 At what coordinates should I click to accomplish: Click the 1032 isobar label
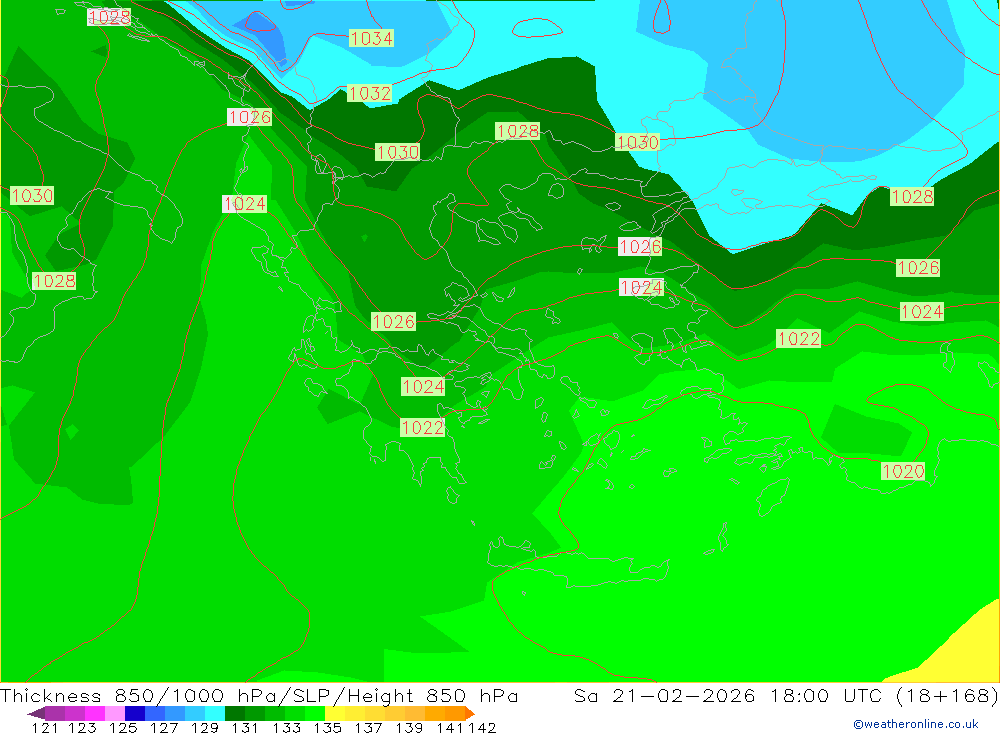(x=369, y=94)
